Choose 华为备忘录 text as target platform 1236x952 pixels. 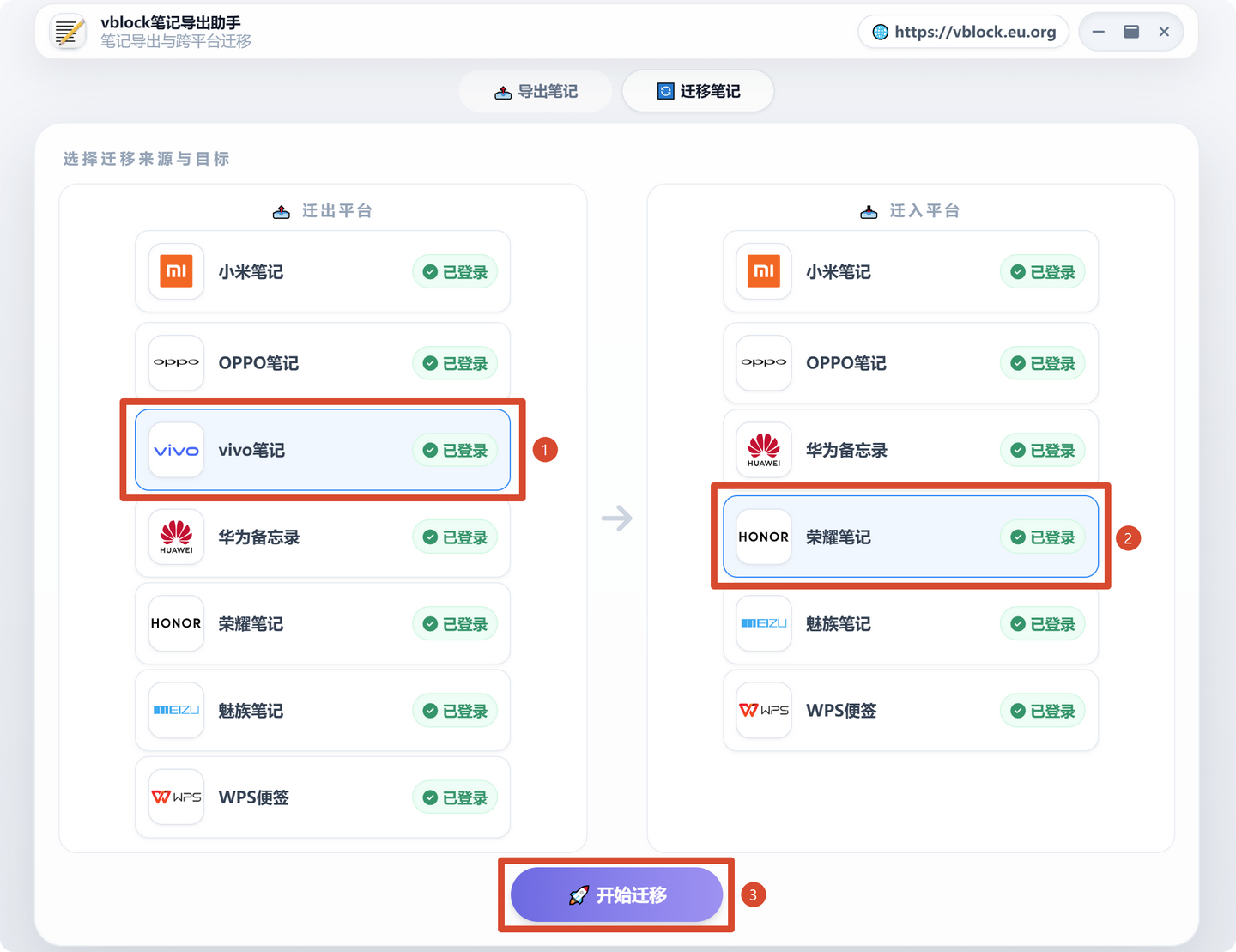click(847, 450)
